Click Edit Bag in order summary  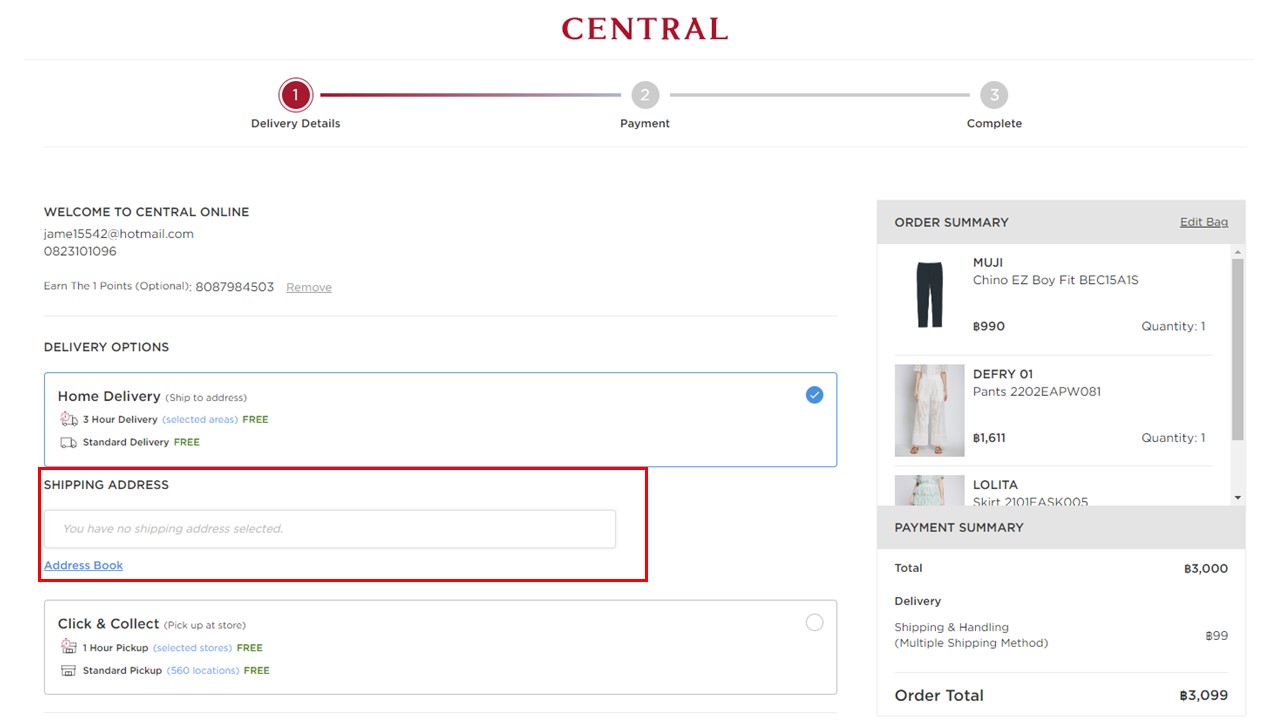point(1204,222)
